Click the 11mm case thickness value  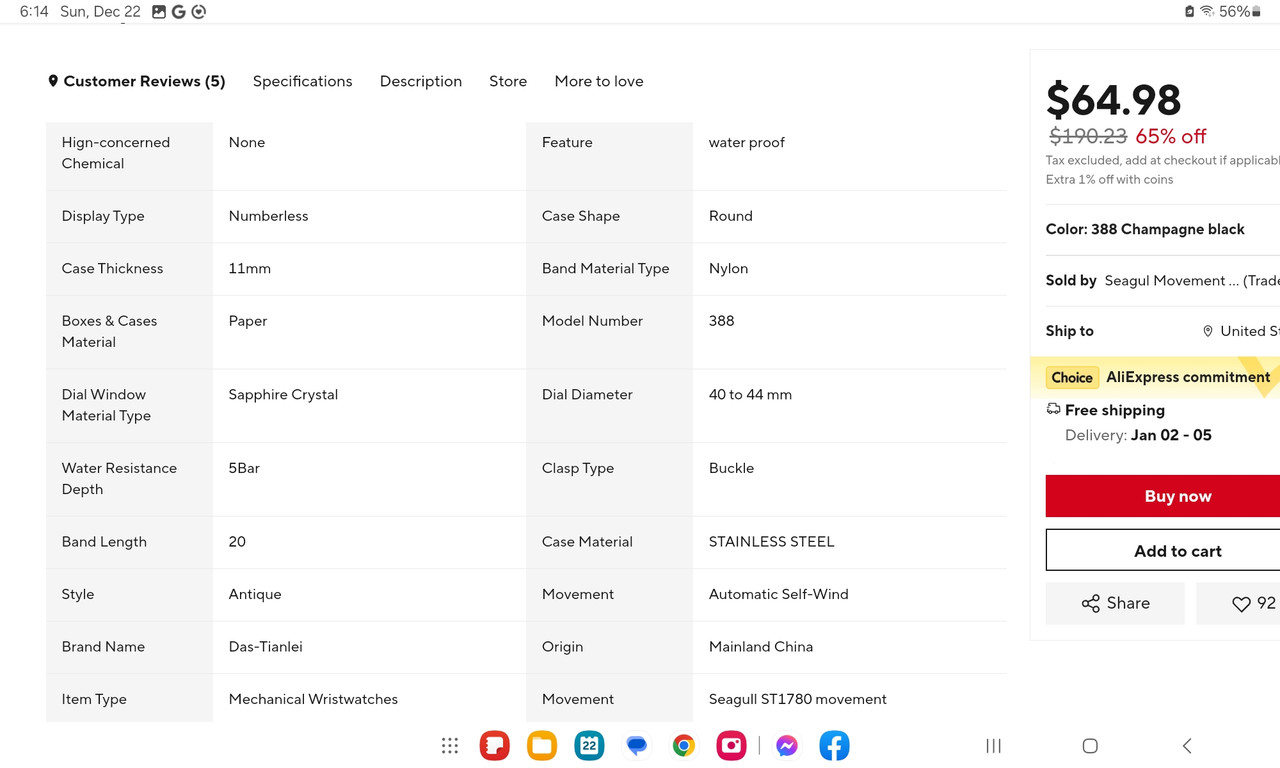[250, 269]
